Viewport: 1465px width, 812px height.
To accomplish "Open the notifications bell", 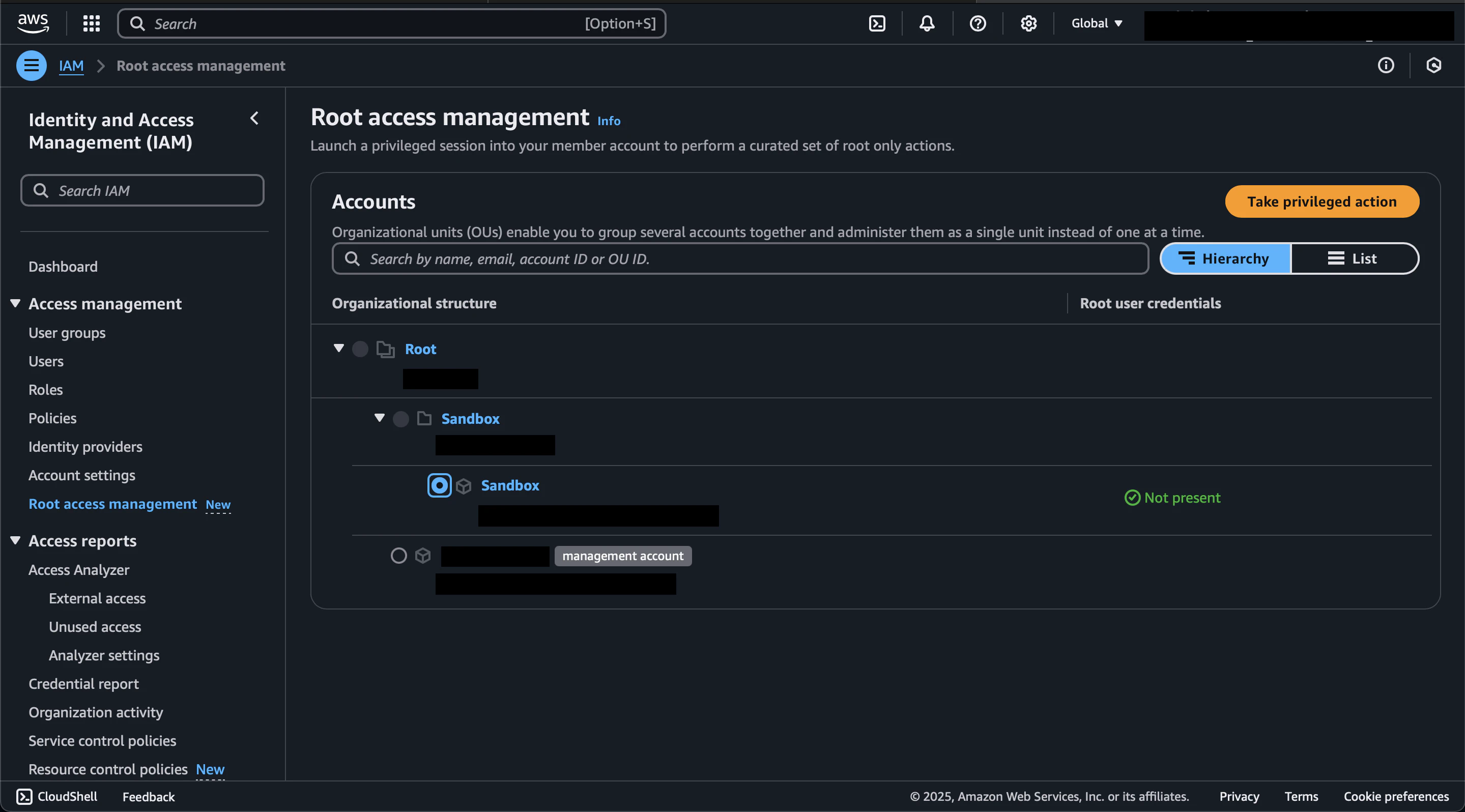I will 927,23.
